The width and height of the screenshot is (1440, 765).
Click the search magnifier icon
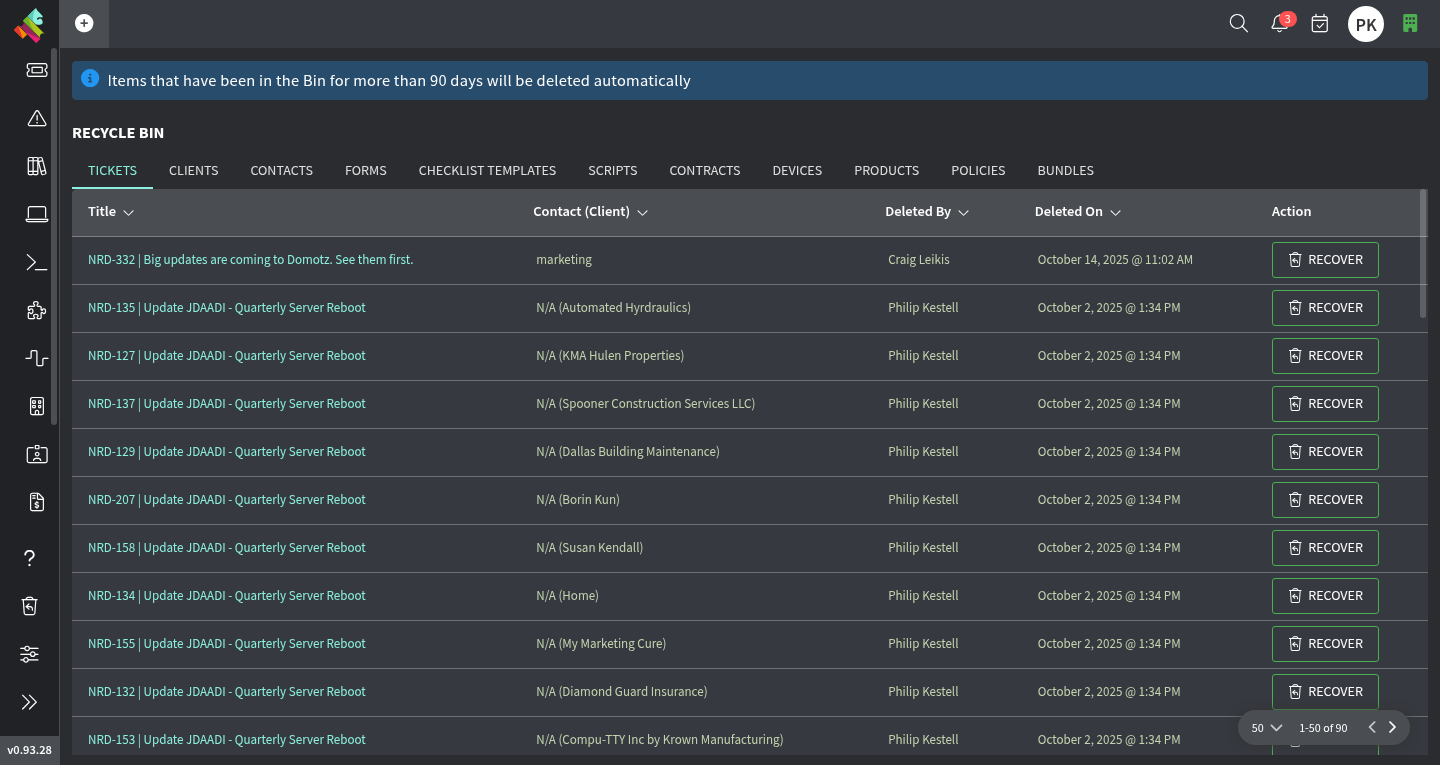(1238, 23)
